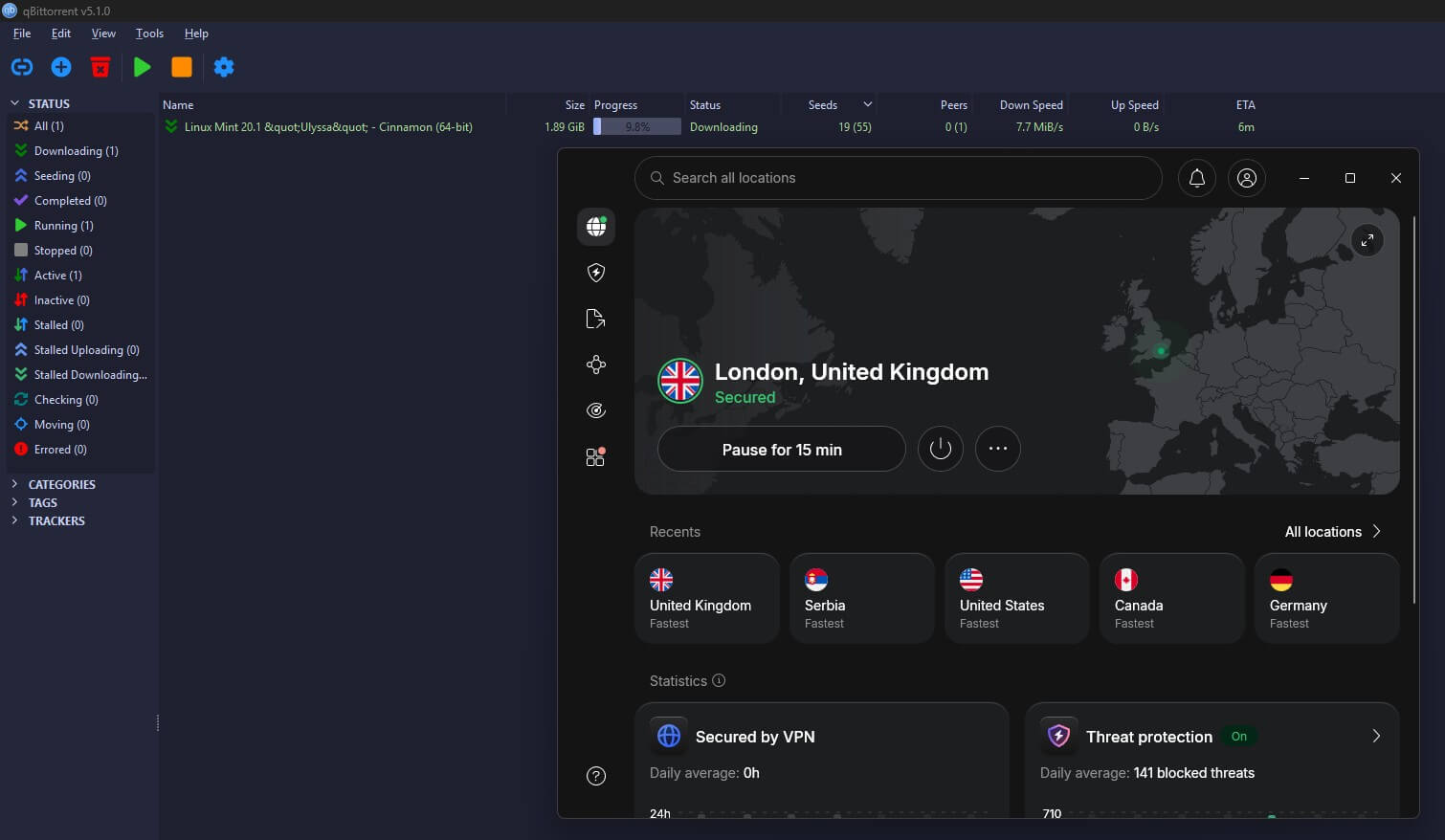Image resolution: width=1445 pixels, height=840 pixels.
Task: Open the Dark Web Monitor radar sidebar icon
Action: coord(596,410)
